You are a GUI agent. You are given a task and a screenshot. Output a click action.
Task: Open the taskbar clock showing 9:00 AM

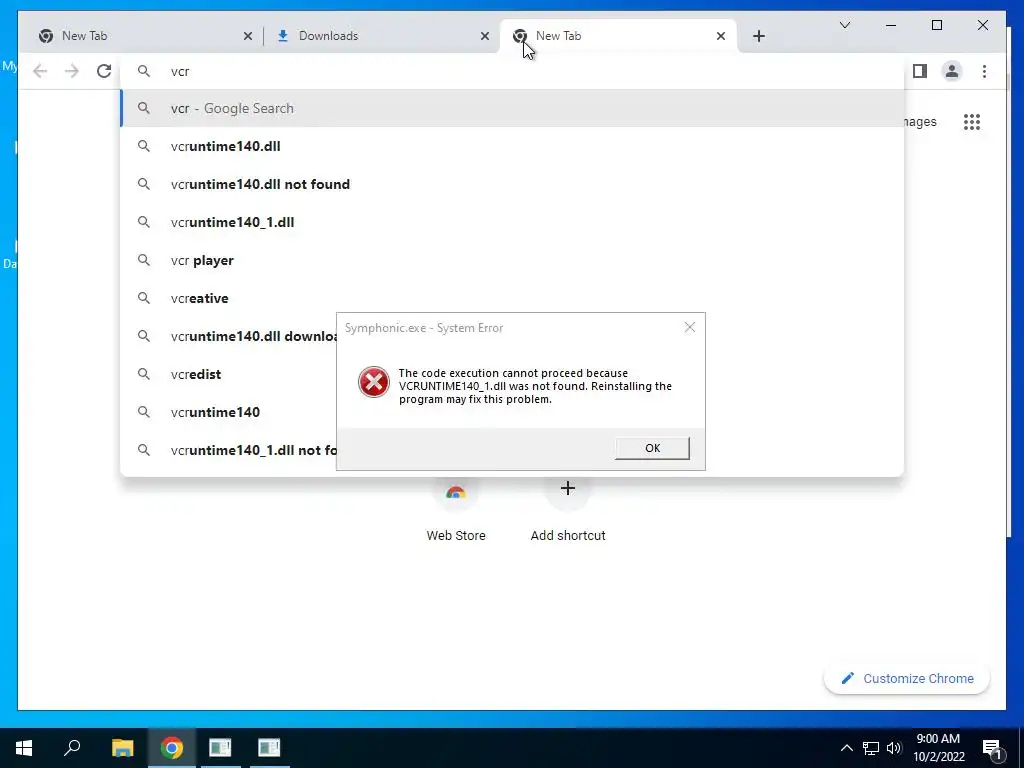(x=938, y=748)
